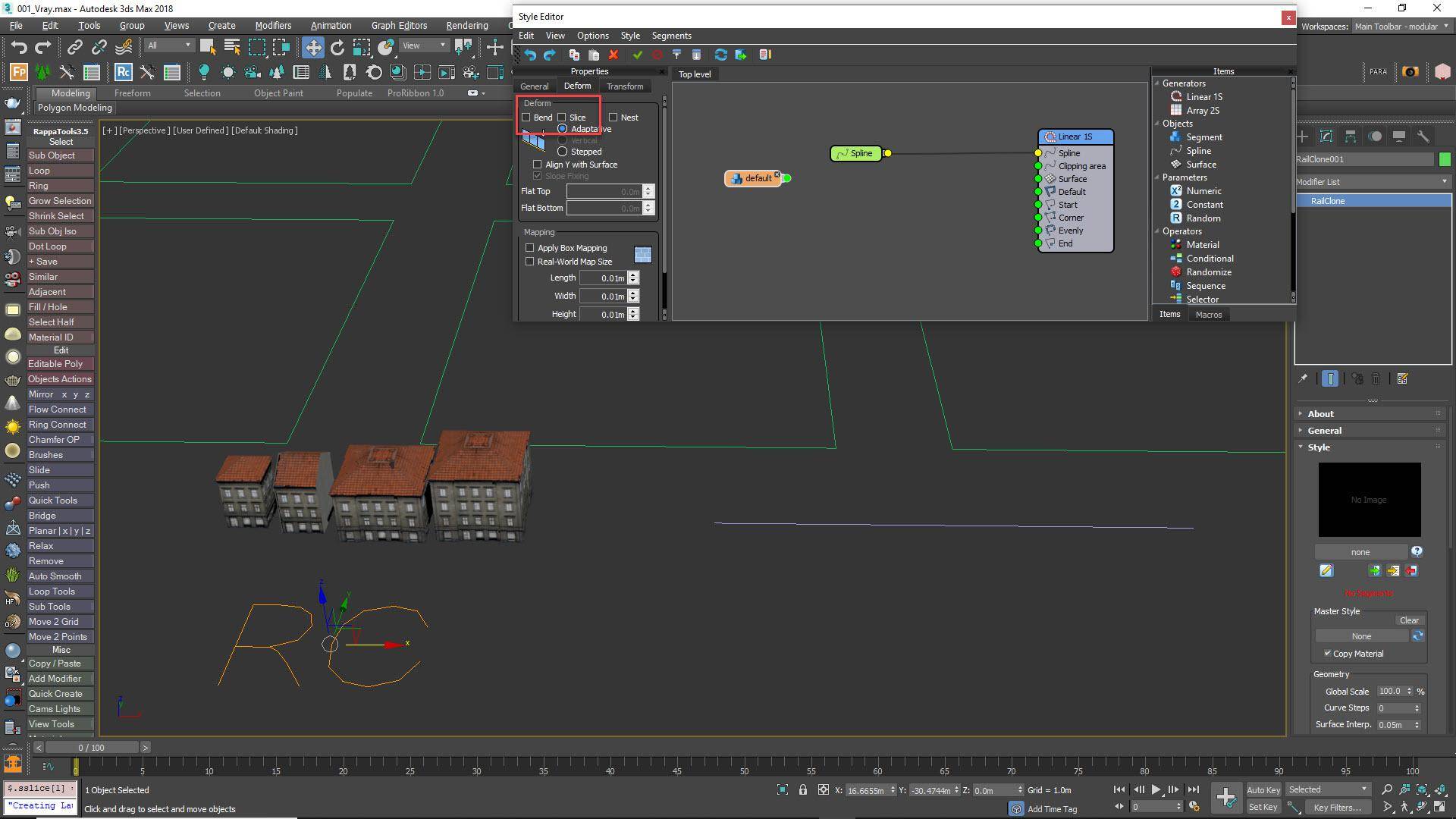Click the Clear button under Master Style
1456x819 pixels.
click(x=1409, y=620)
